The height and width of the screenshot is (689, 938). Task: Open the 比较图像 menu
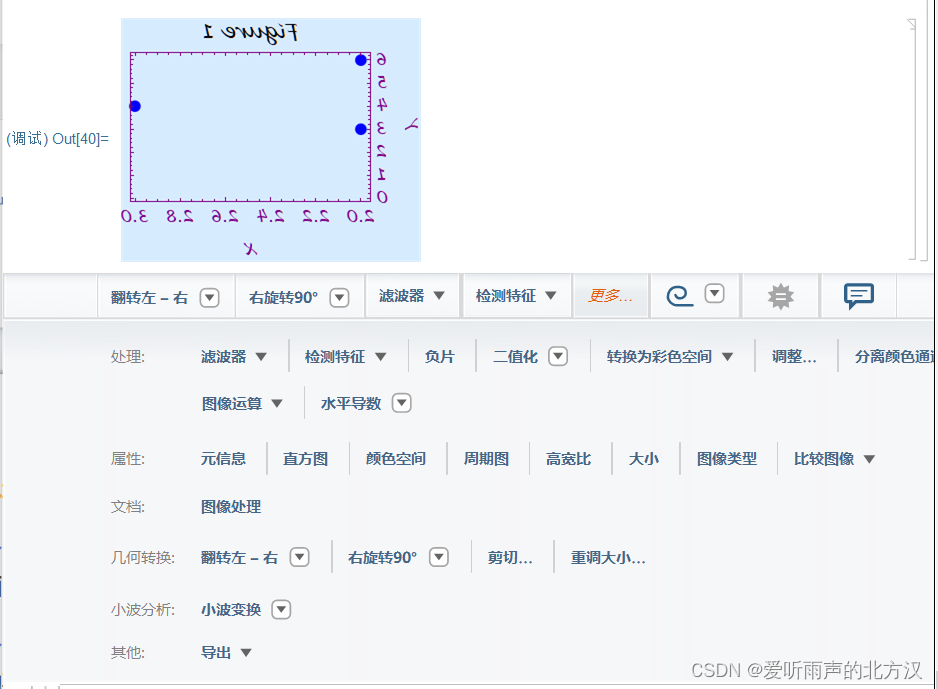point(834,459)
